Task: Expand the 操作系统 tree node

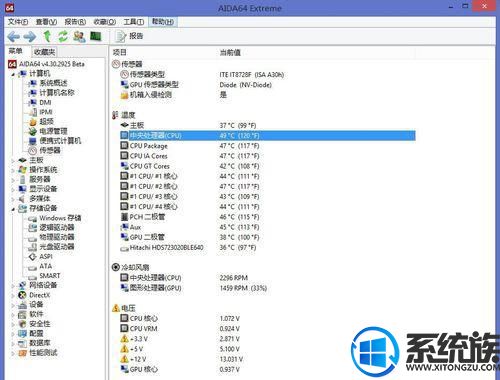Action: 13,170
